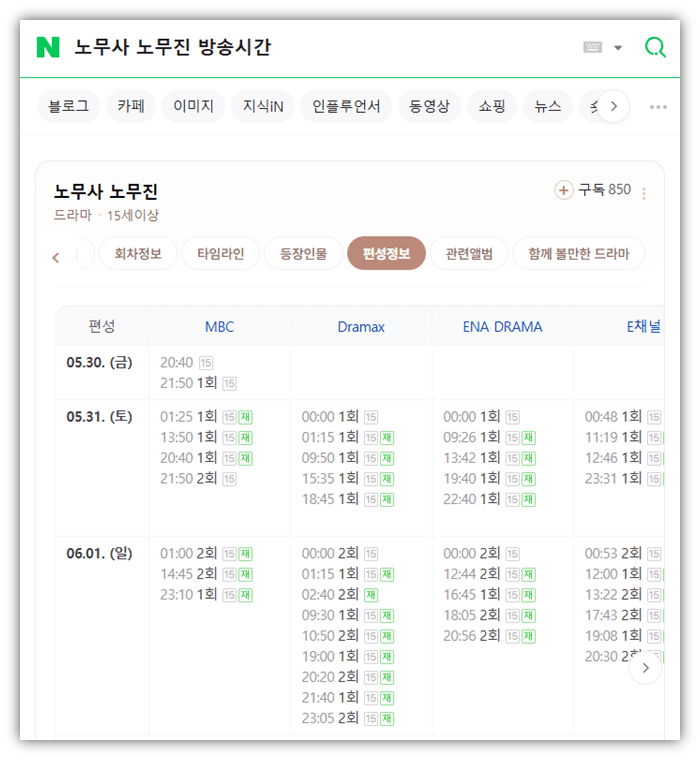The image size is (700, 760).
Task: Select the 쇼핑 tab
Action: click(x=492, y=106)
